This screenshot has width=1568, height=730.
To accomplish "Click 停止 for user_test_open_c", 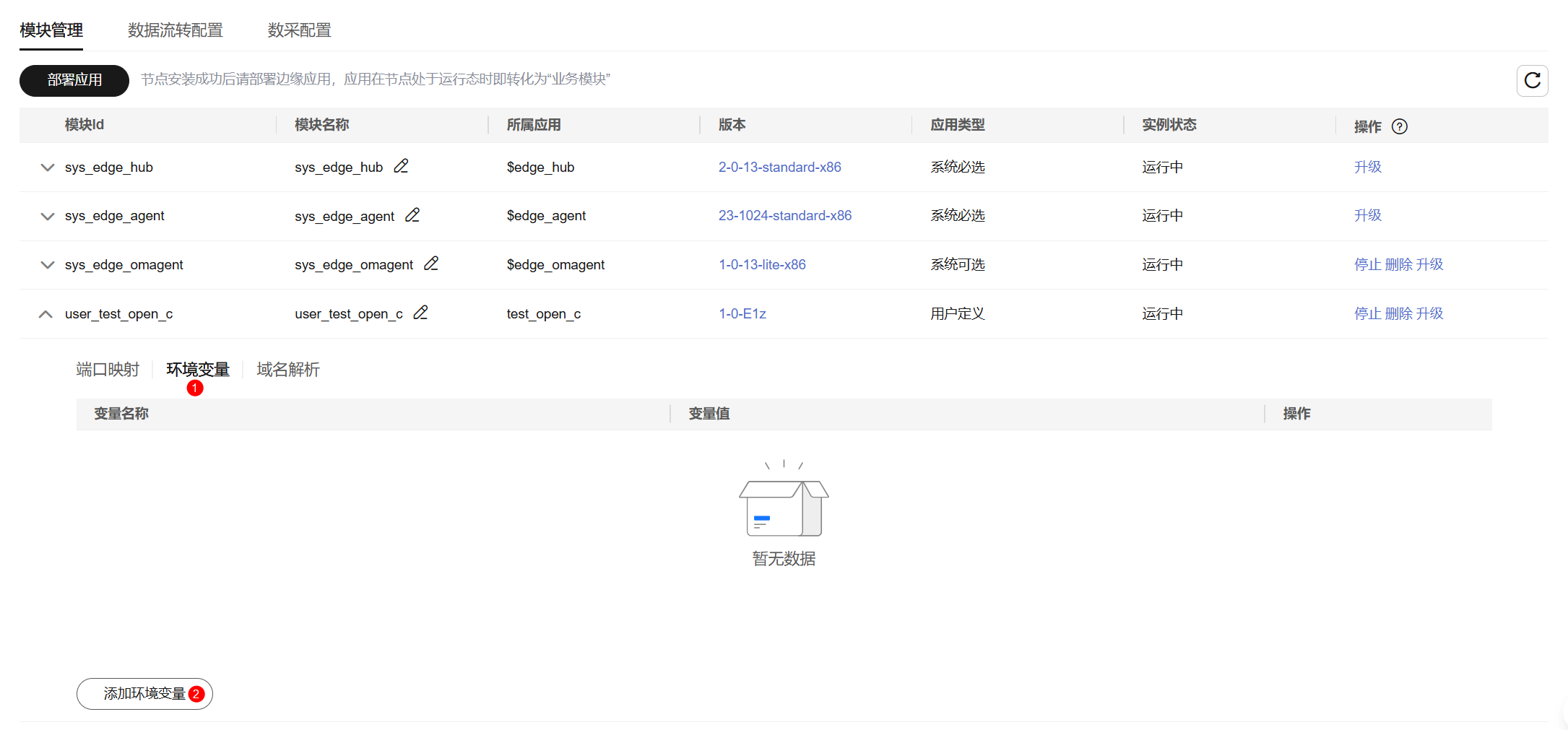I will [x=1368, y=313].
